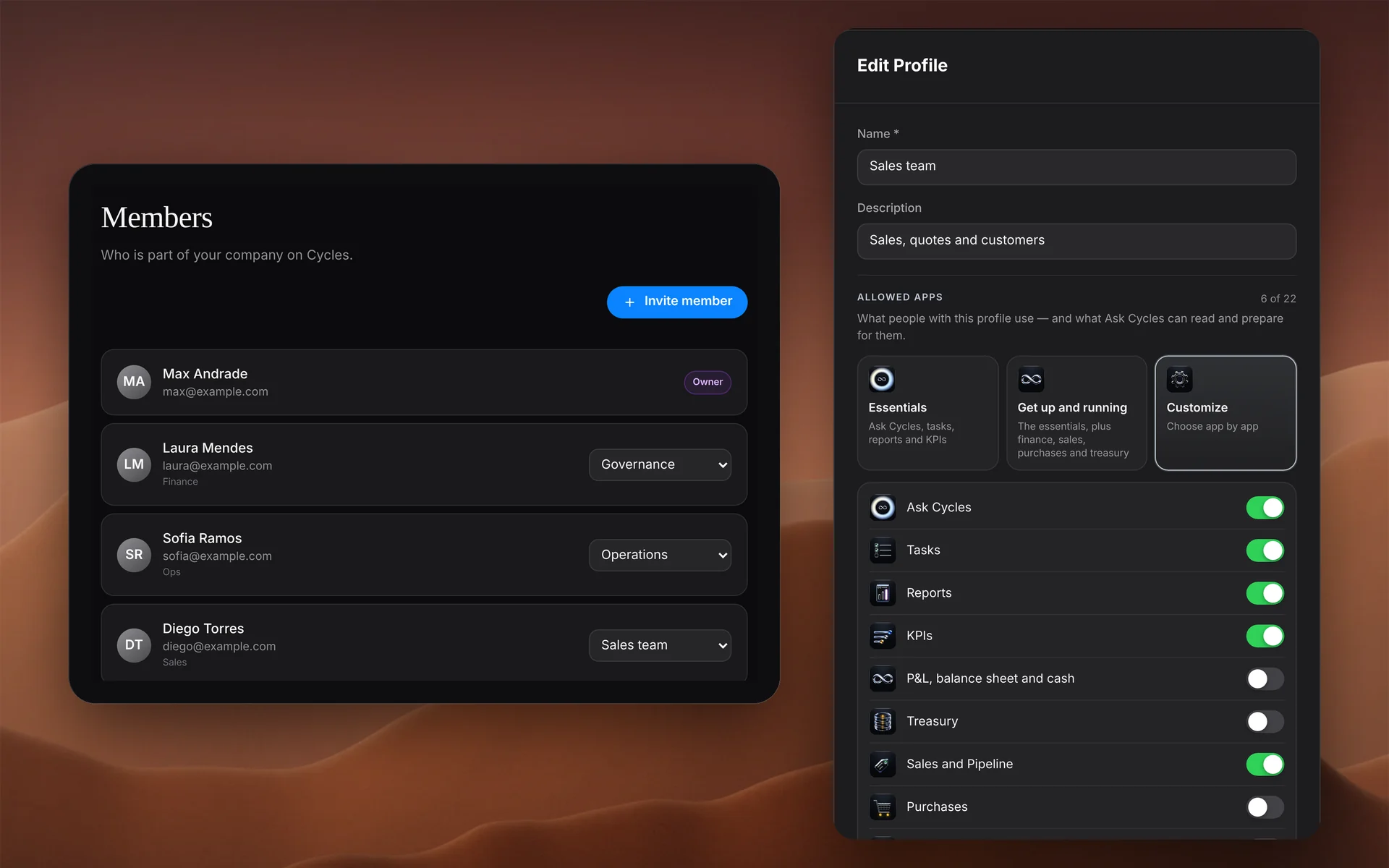The width and height of the screenshot is (1389, 868).
Task: Click the Treasury app icon
Action: [883, 721]
